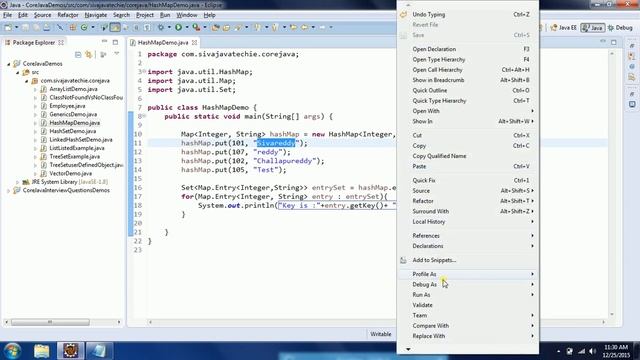Select Quick Outline from context menu
This screenshot has height=360, width=640.
pyautogui.click(x=468, y=90)
